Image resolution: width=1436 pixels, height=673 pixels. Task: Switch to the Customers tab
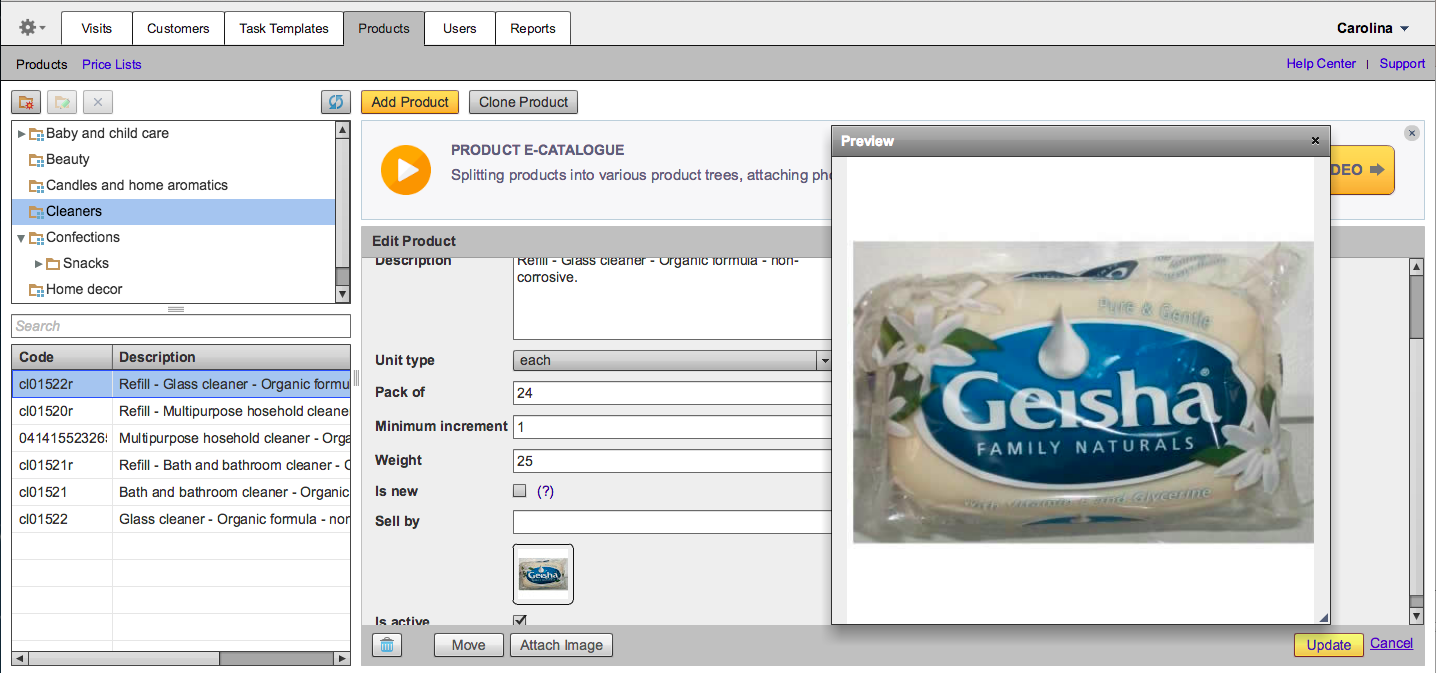[x=178, y=28]
